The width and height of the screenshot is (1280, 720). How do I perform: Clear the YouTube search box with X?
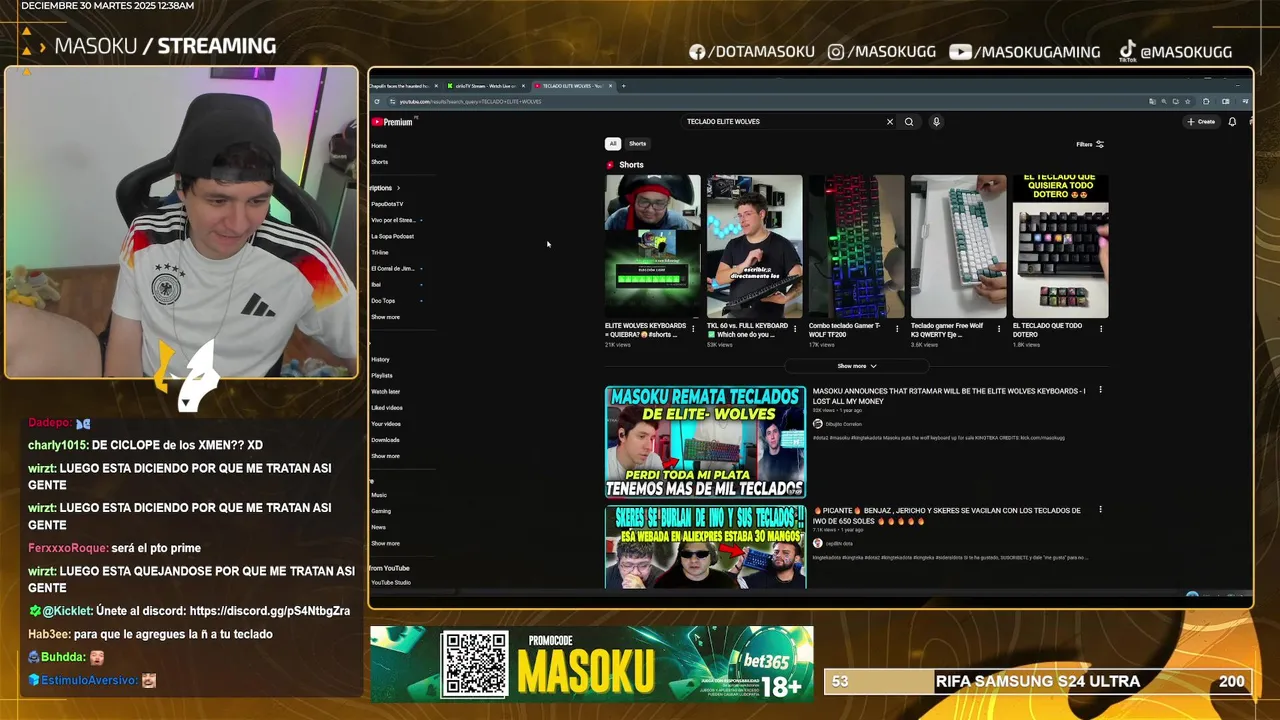tap(889, 122)
